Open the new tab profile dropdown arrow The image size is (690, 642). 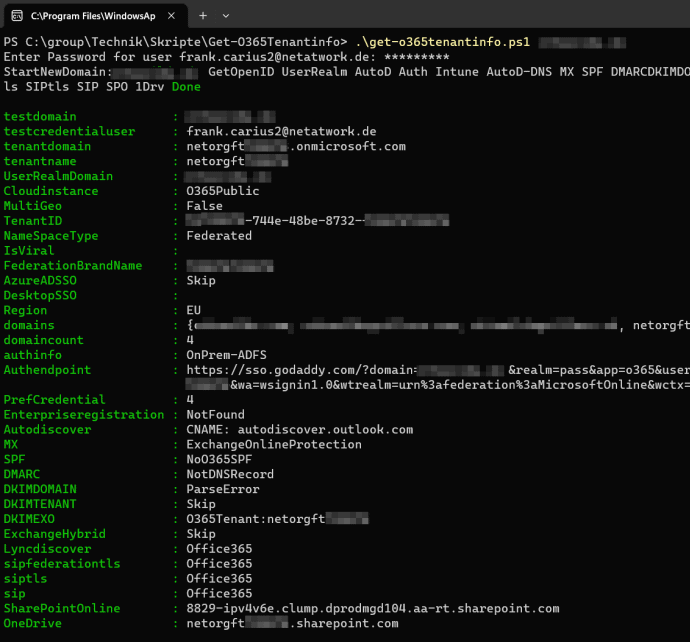tap(226, 16)
